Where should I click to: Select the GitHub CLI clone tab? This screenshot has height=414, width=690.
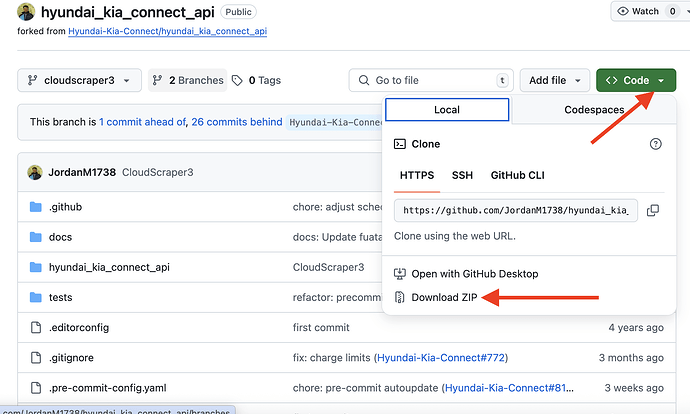(518, 176)
